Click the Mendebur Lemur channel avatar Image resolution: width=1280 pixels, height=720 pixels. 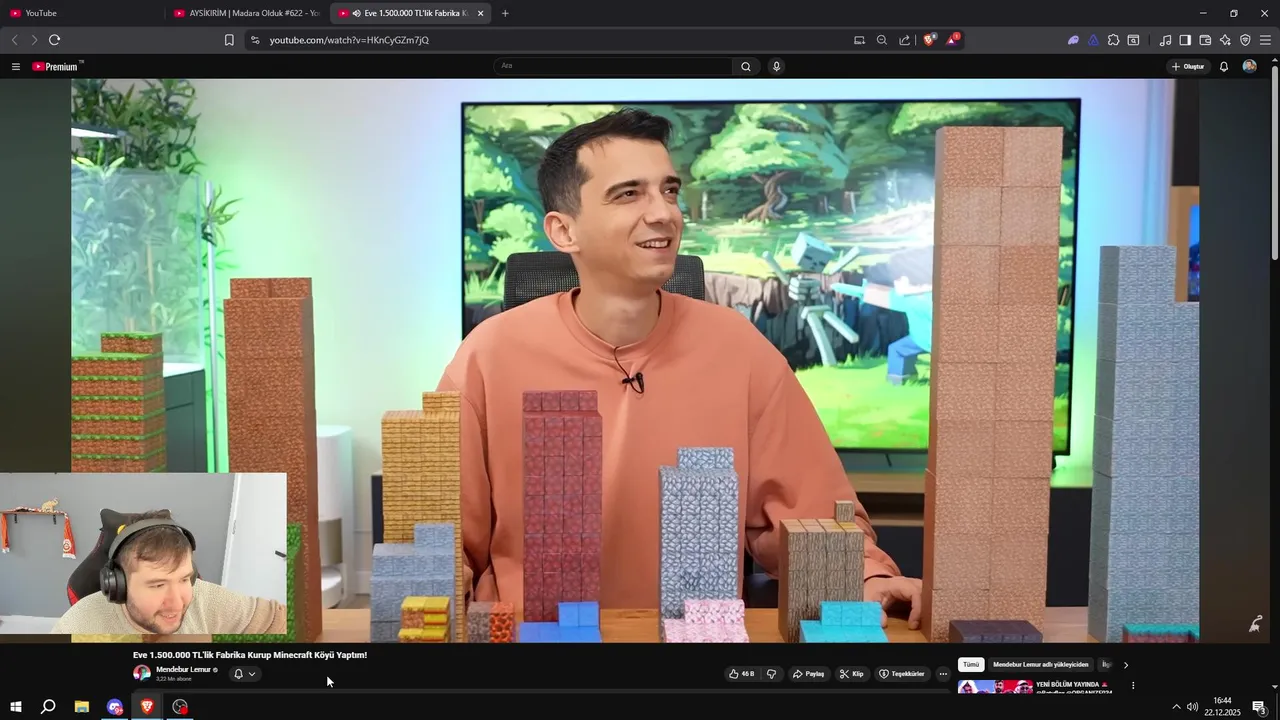(x=142, y=674)
